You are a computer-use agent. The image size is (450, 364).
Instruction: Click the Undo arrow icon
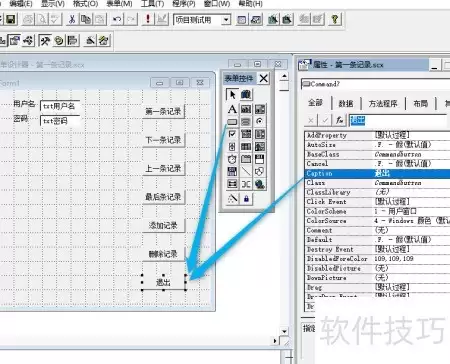click(x=117, y=20)
